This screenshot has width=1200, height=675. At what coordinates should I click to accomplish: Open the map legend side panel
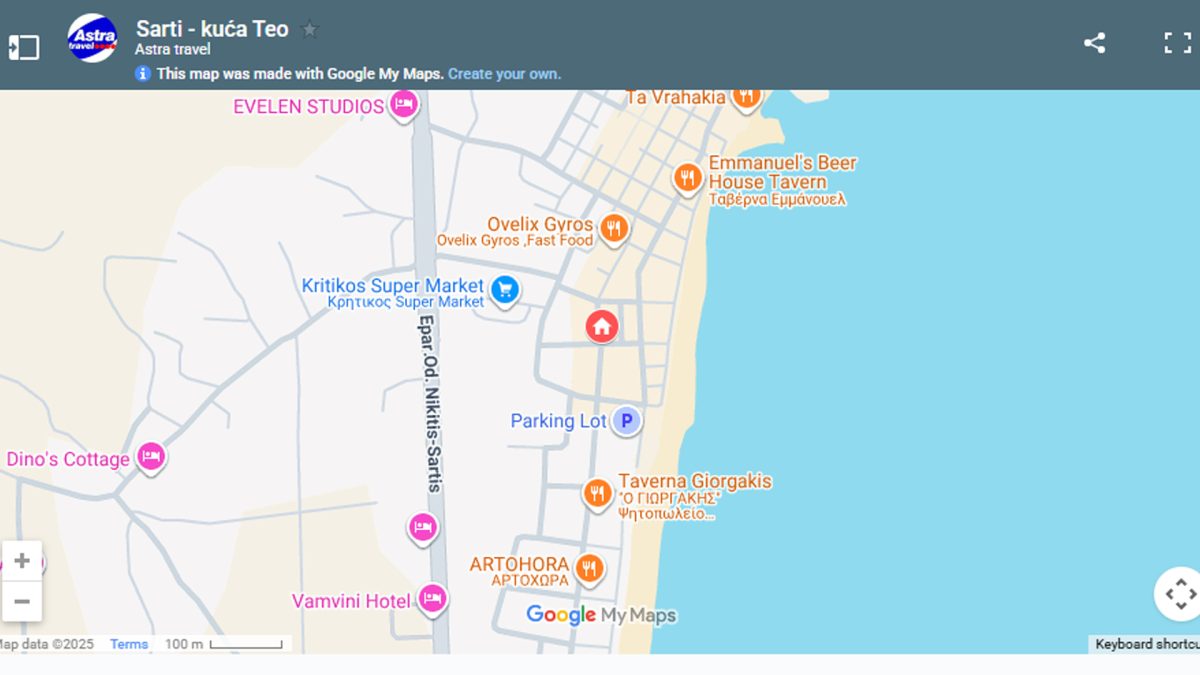24,47
